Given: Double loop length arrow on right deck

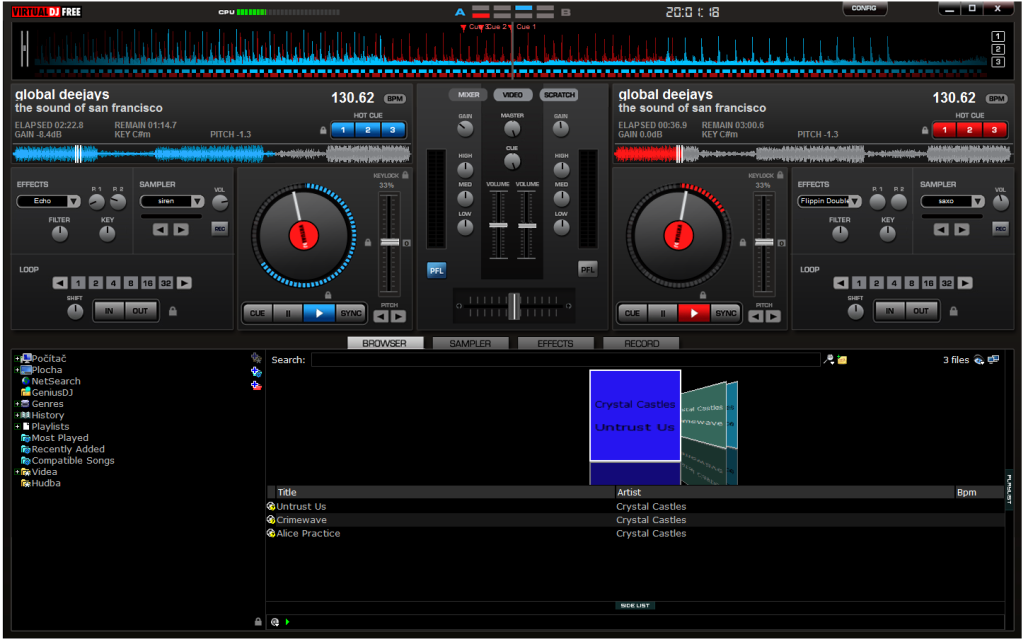Looking at the screenshot, I should pyautogui.click(x=965, y=283).
